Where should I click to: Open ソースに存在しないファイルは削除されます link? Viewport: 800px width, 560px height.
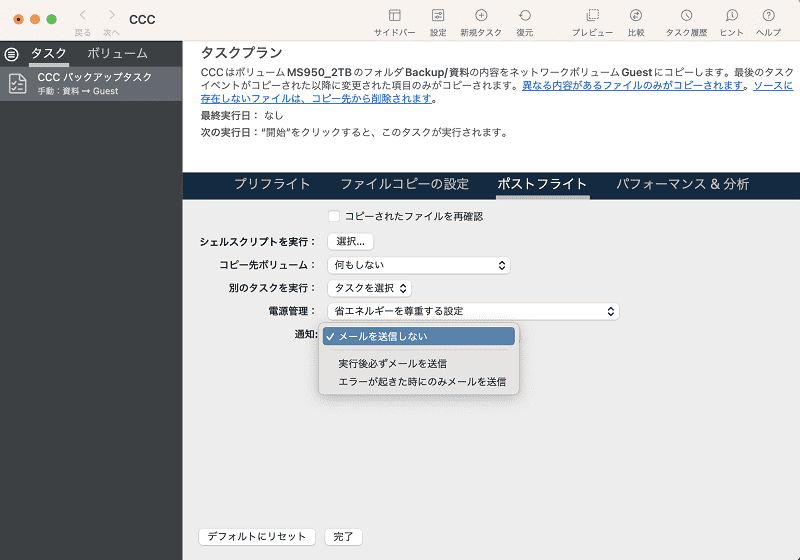coord(316,98)
